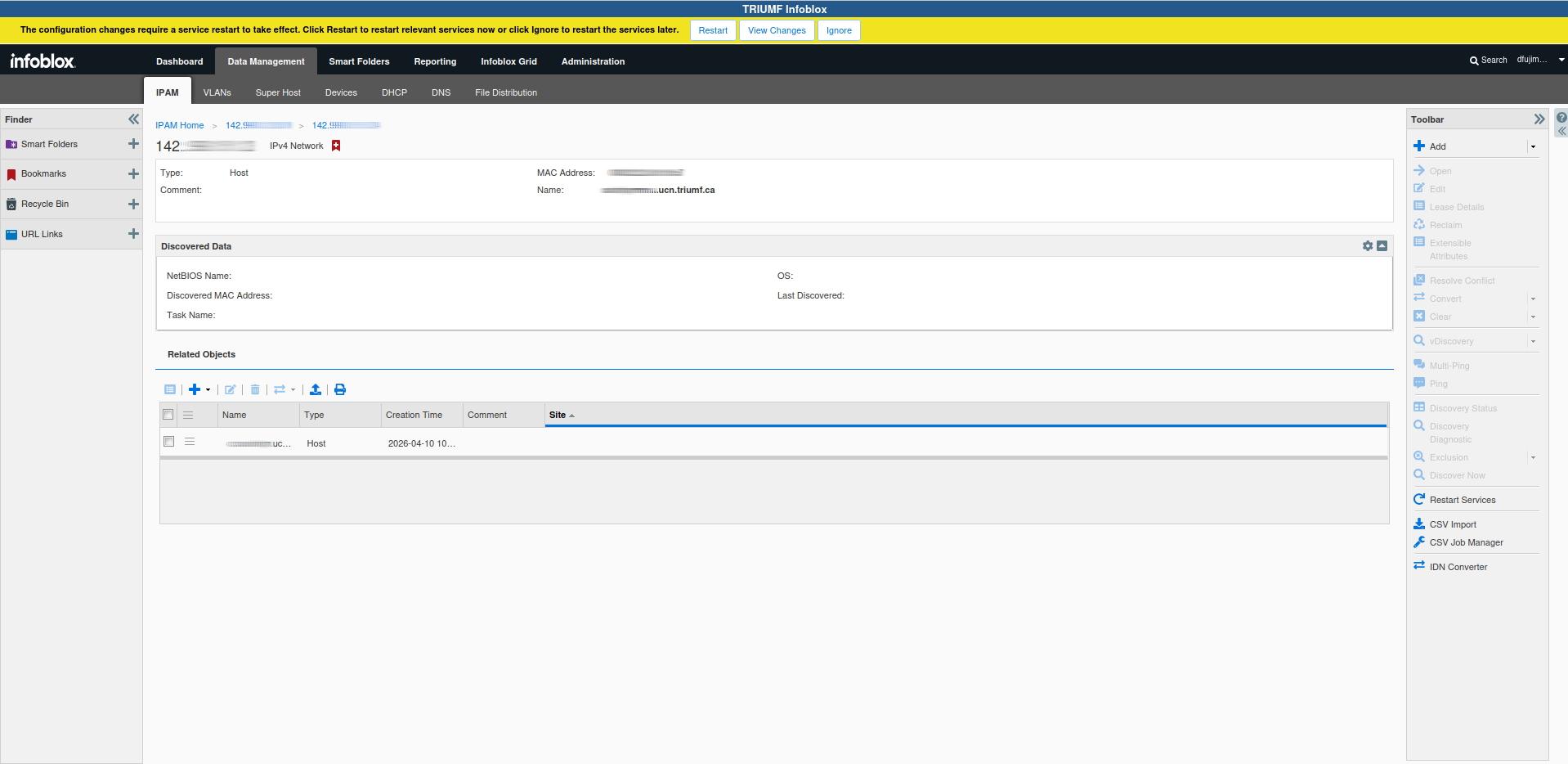Open Discovered Data settings gear
Screen dimensions: 1568x764
point(1368,246)
